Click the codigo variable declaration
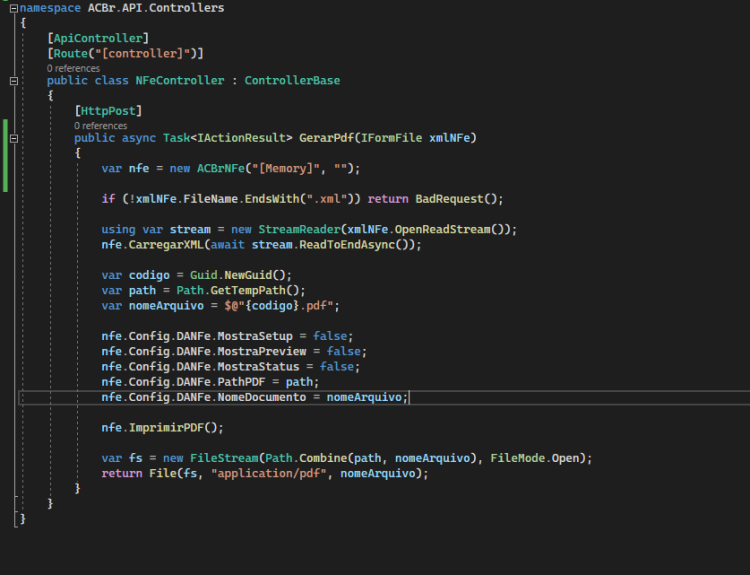 [149, 275]
